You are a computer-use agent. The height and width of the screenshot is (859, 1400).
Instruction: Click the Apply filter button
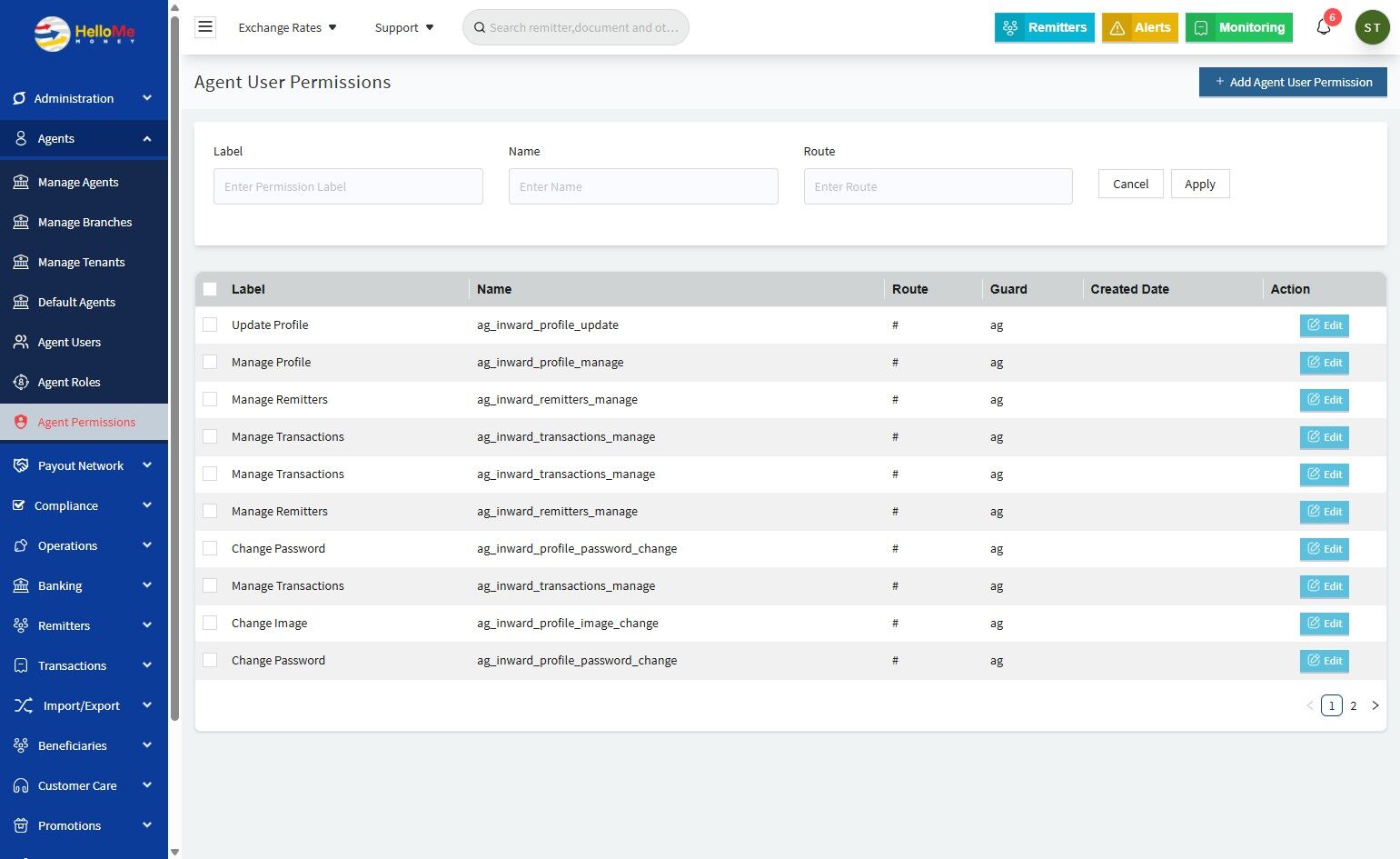1200,184
